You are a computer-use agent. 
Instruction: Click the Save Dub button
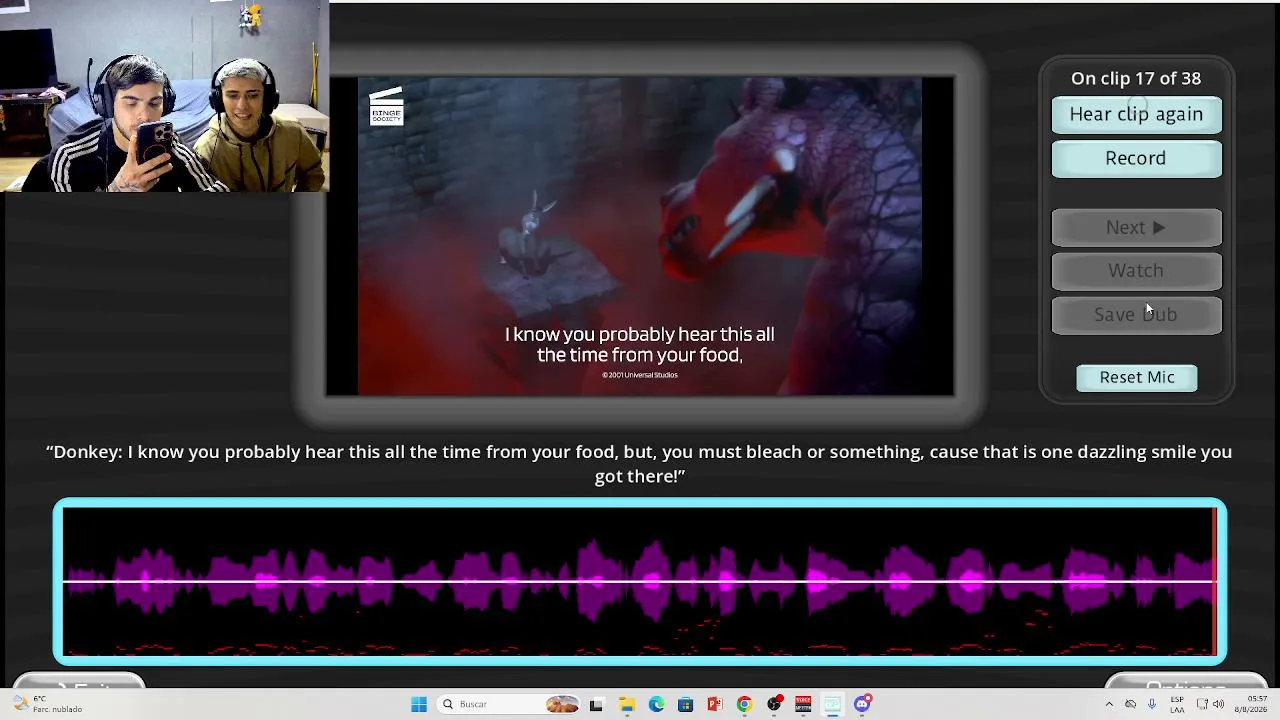[1136, 315]
